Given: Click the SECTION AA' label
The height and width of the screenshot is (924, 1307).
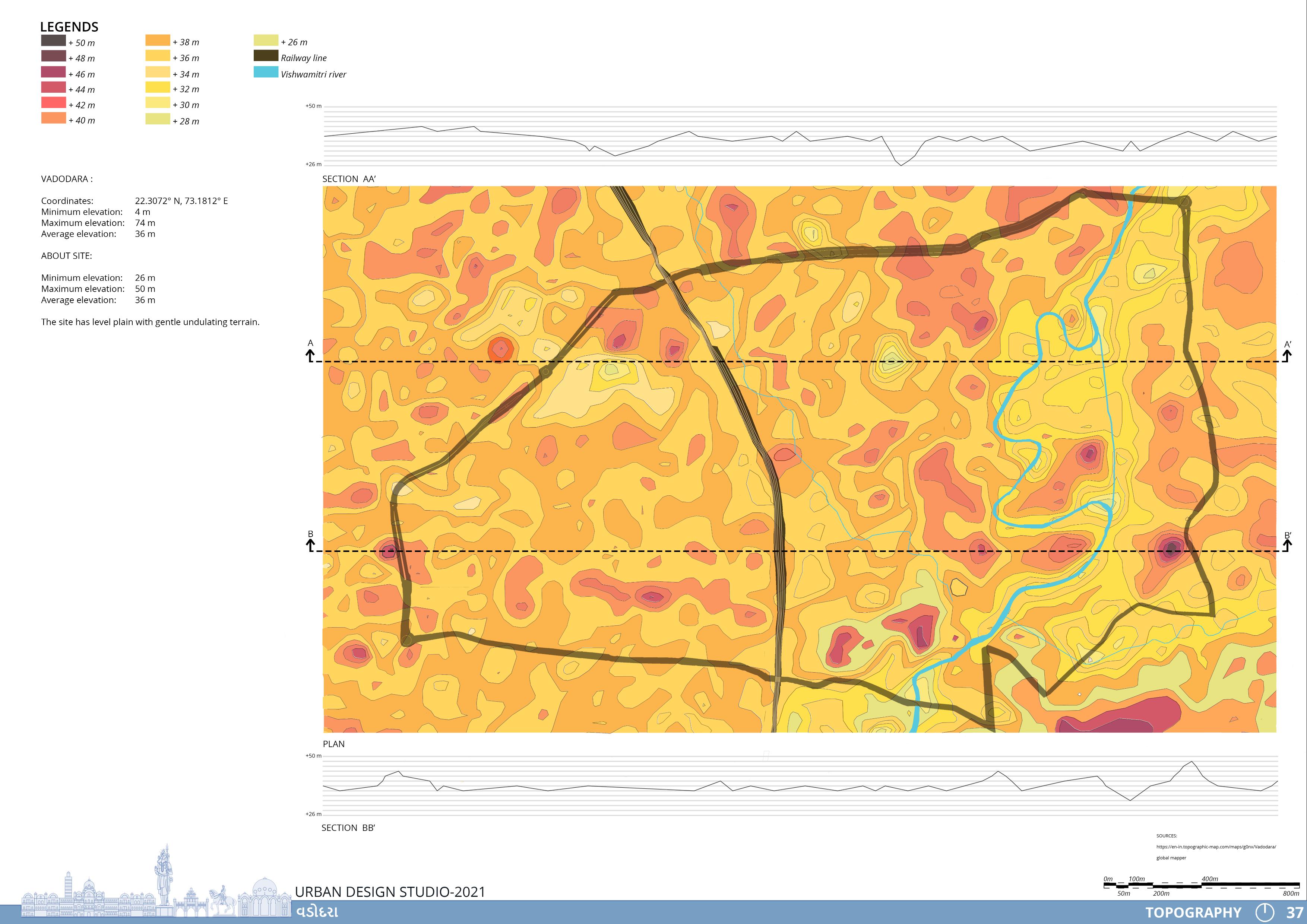Looking at the screenshot, I should tap(349, 179).
